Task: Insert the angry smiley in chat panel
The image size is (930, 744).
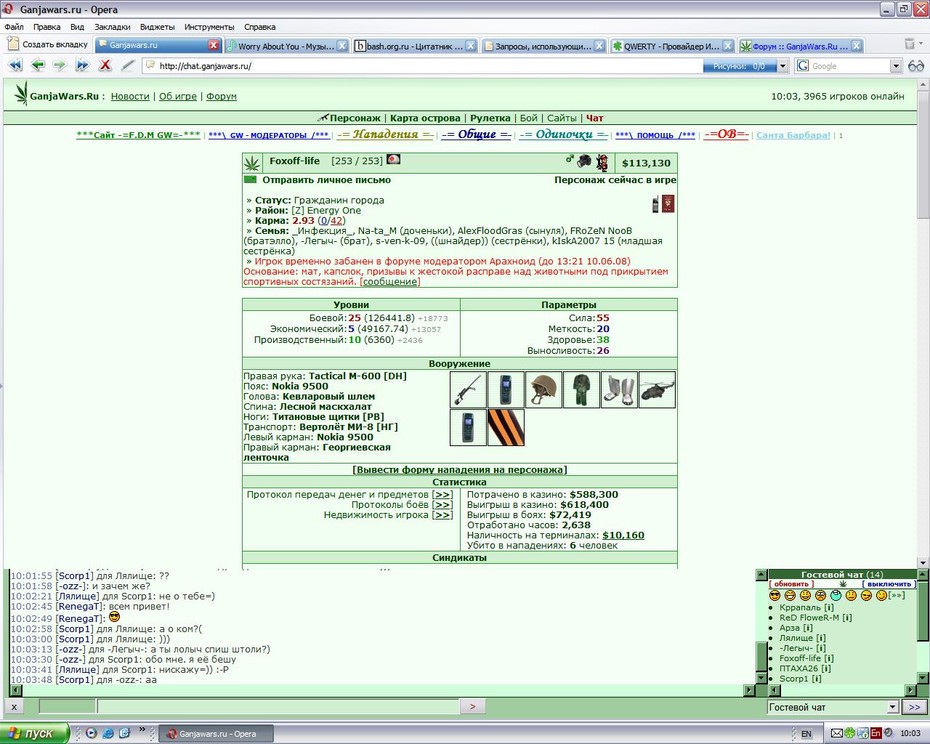Action: tap(820, 595)
